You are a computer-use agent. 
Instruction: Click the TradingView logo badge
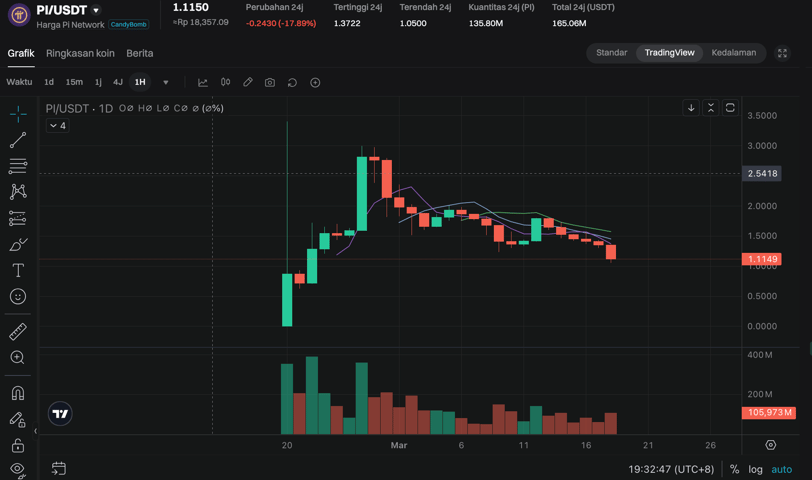(x=60, y=414)
